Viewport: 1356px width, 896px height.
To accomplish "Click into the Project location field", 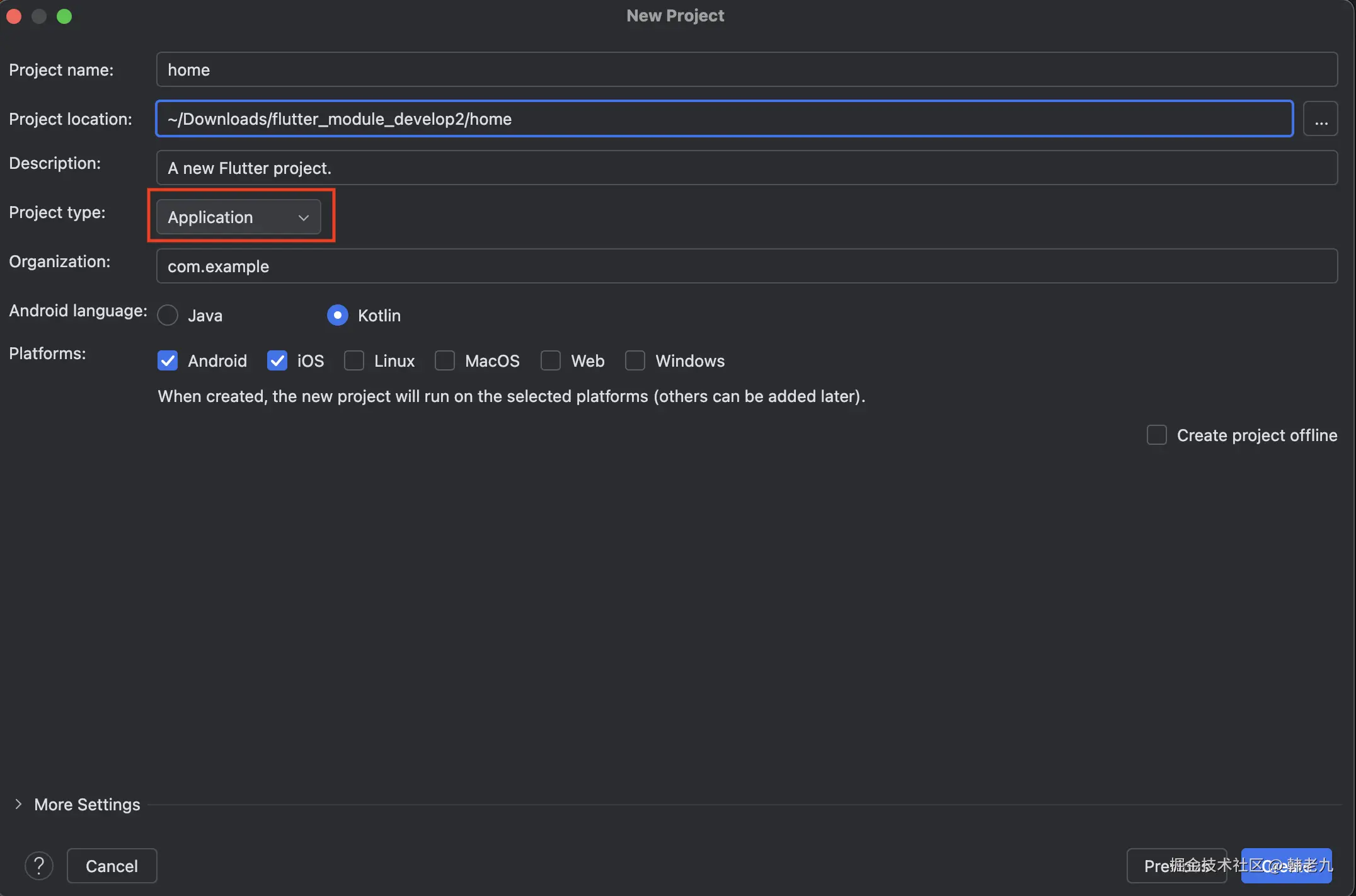I will (724, 119).
